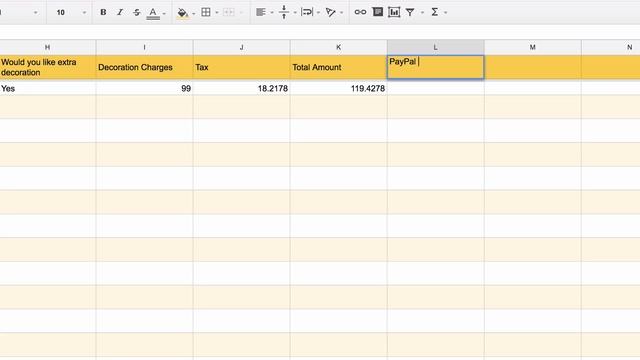Expand the merge cells dropdown arrow

(240, 13)
